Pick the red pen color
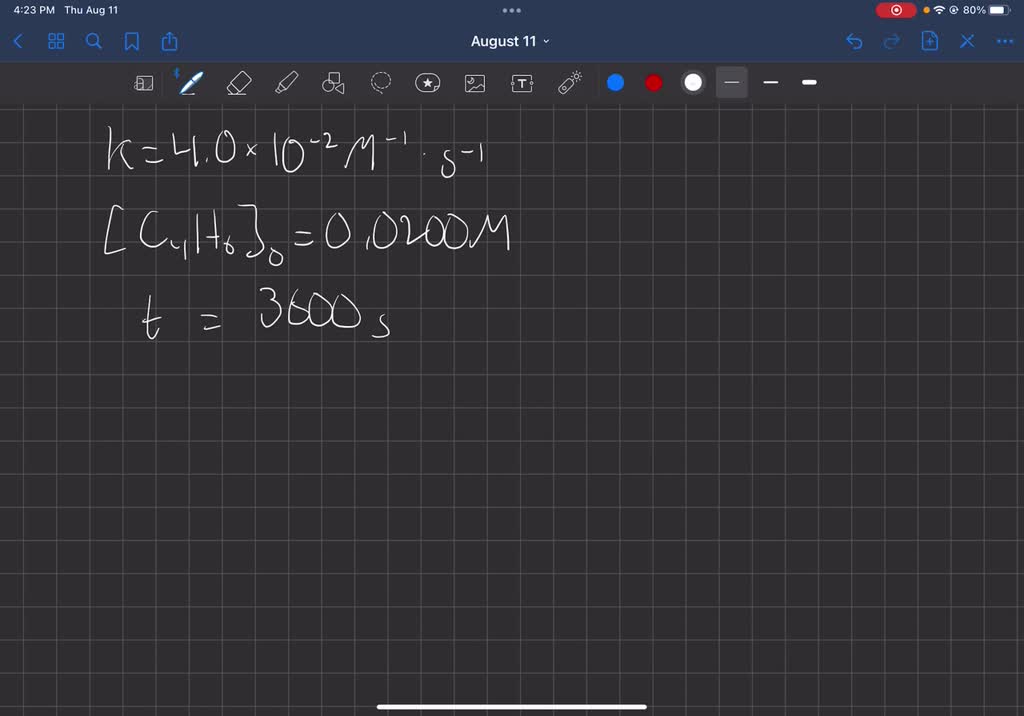 tap(654, 83)
